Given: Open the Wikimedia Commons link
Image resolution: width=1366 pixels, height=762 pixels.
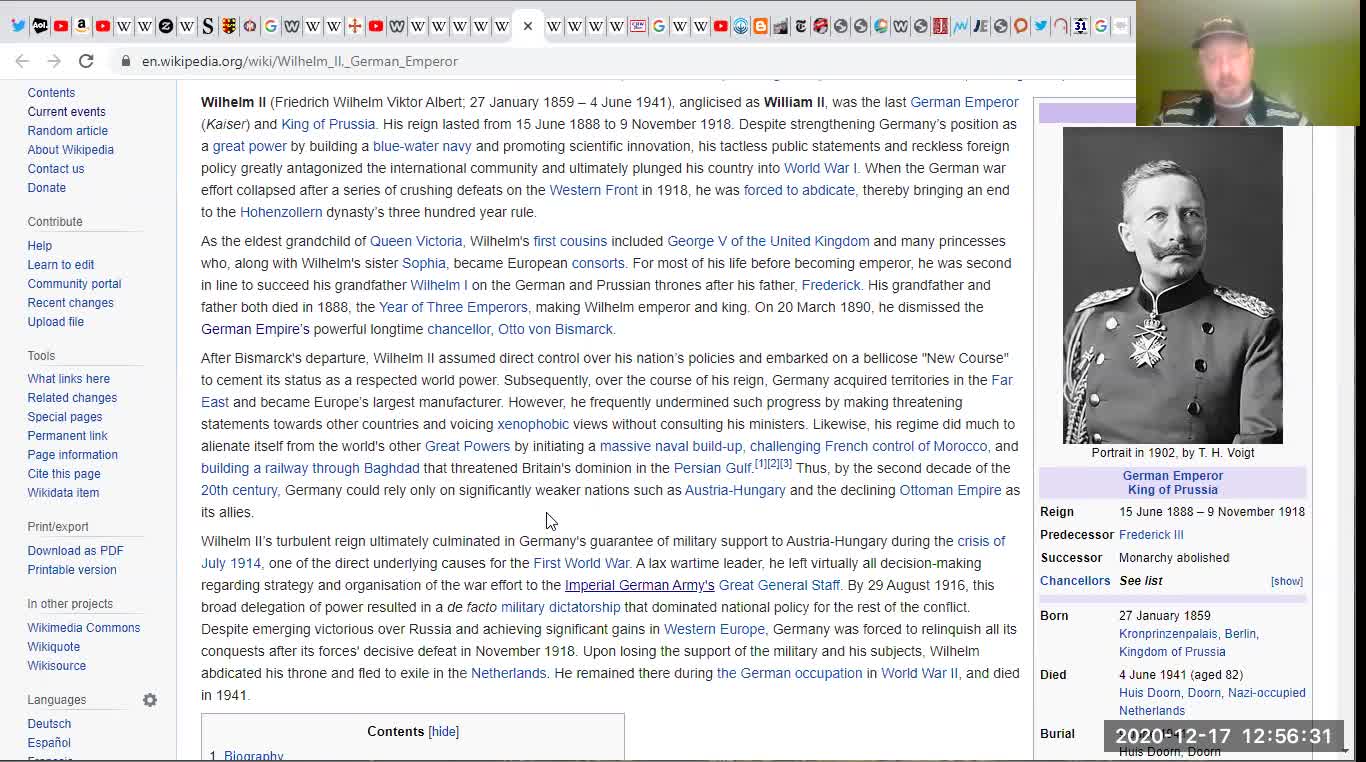Looking at the screenshot, I should click(84, 628).
